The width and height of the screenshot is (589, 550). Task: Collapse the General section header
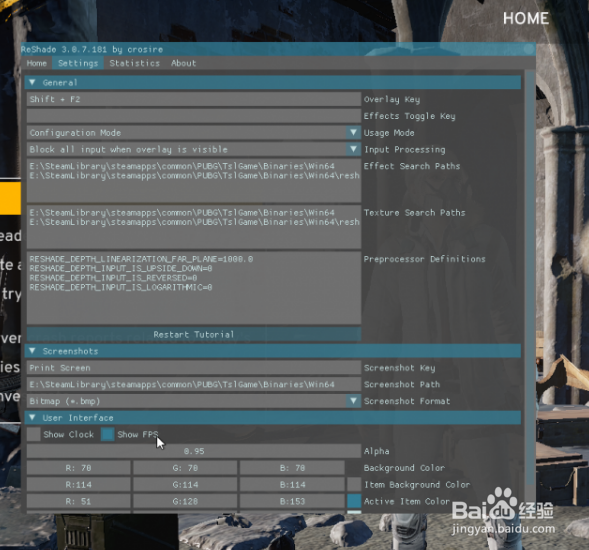point(273,83)
